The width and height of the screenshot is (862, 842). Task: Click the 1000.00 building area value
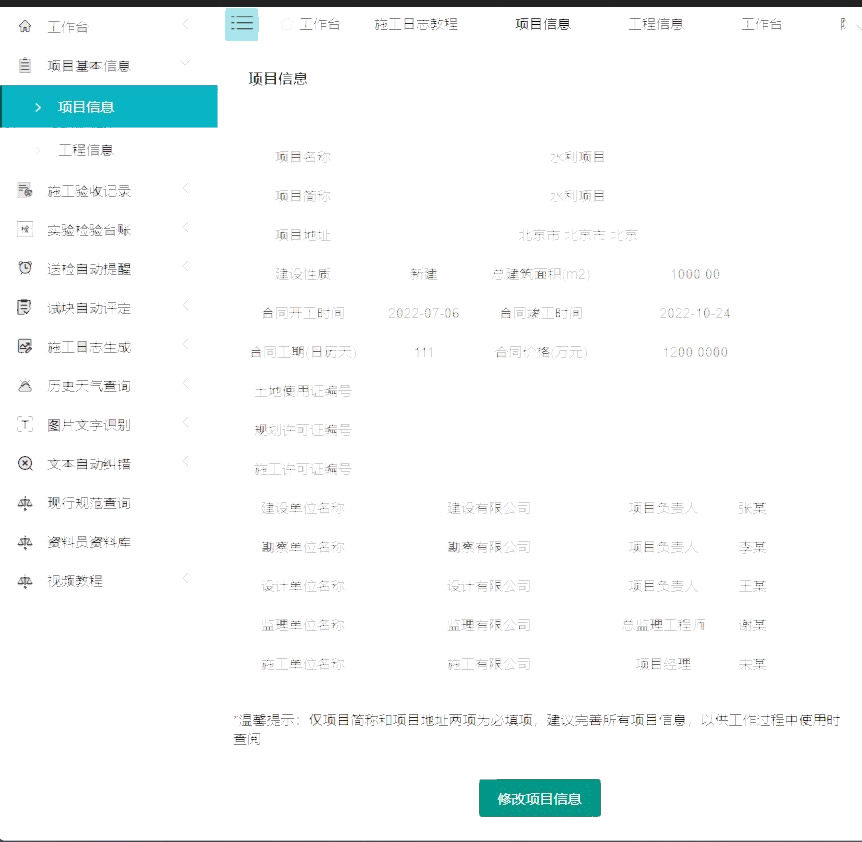pos(695,274)
